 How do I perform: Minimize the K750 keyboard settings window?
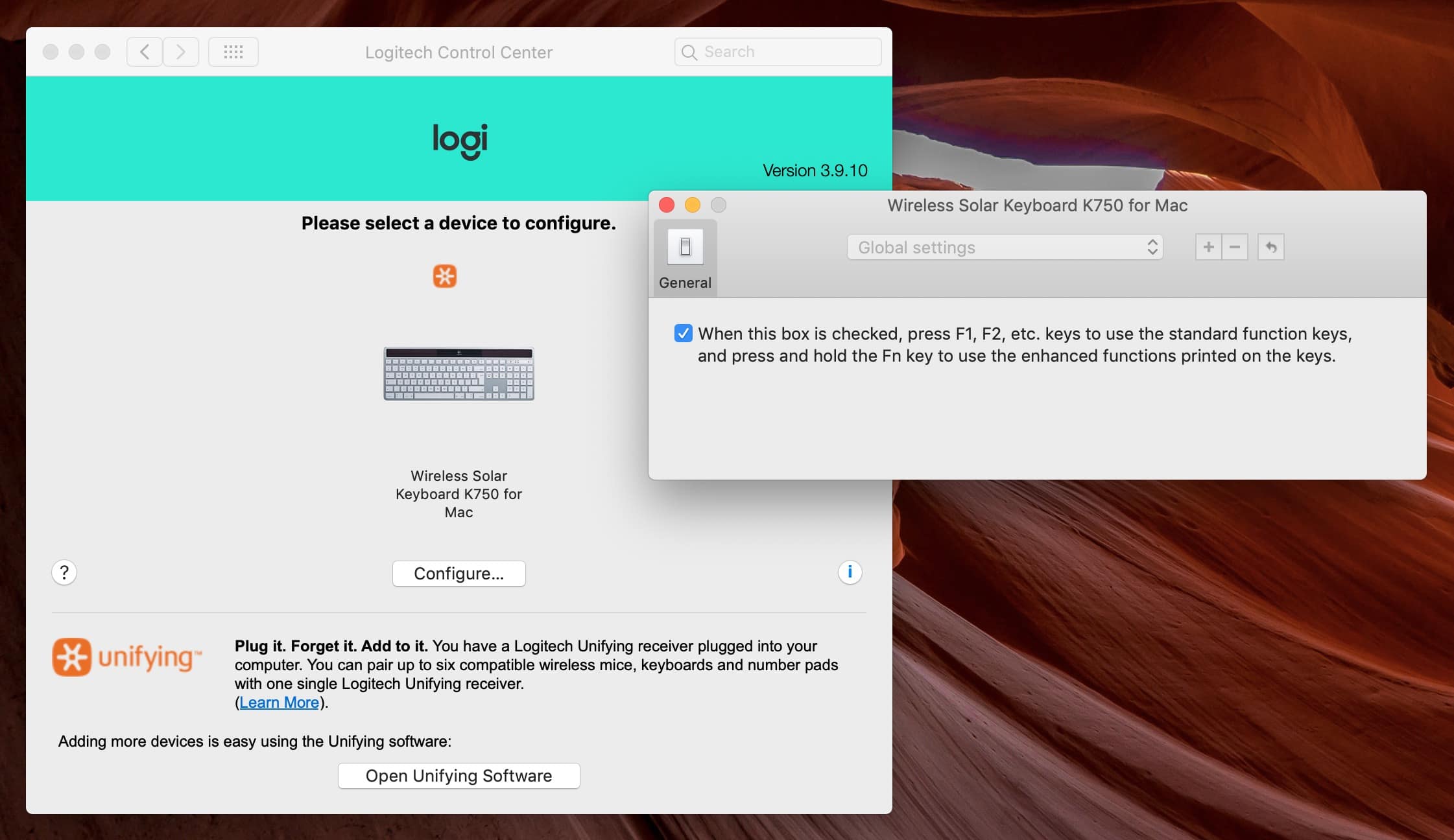[693, 205]
